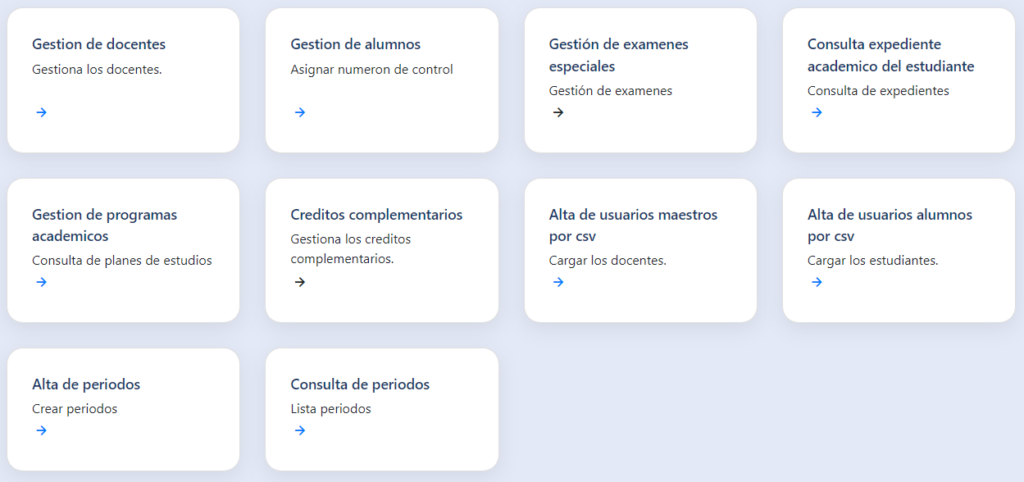This screenshot has height=482, width=1024.
Task: Open the Gestion de docentes title
Action: (x=99, y=44)
